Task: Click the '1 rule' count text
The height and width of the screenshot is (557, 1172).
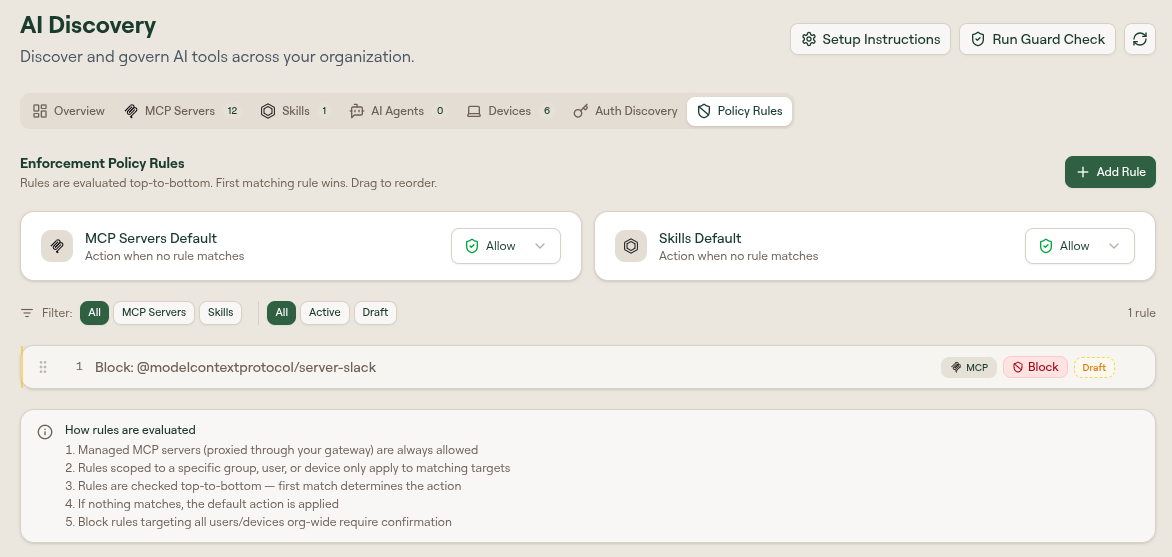Action: [1141, 313]
